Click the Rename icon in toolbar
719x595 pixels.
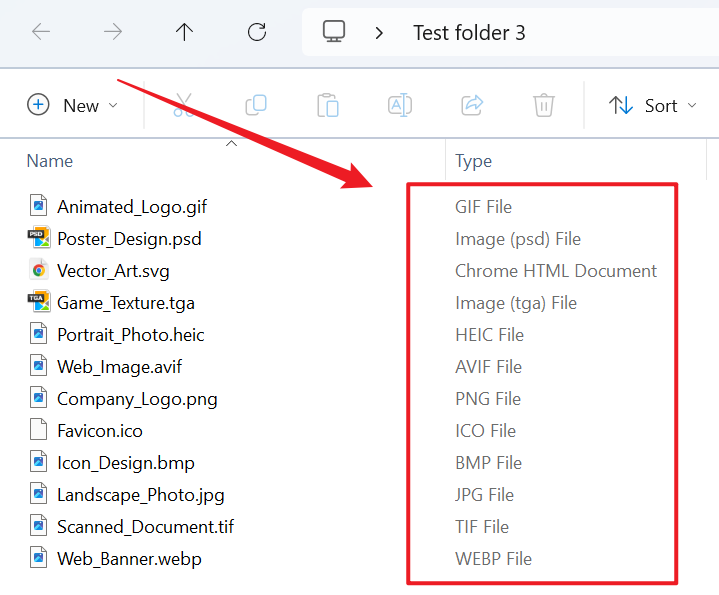click(400, 105)
